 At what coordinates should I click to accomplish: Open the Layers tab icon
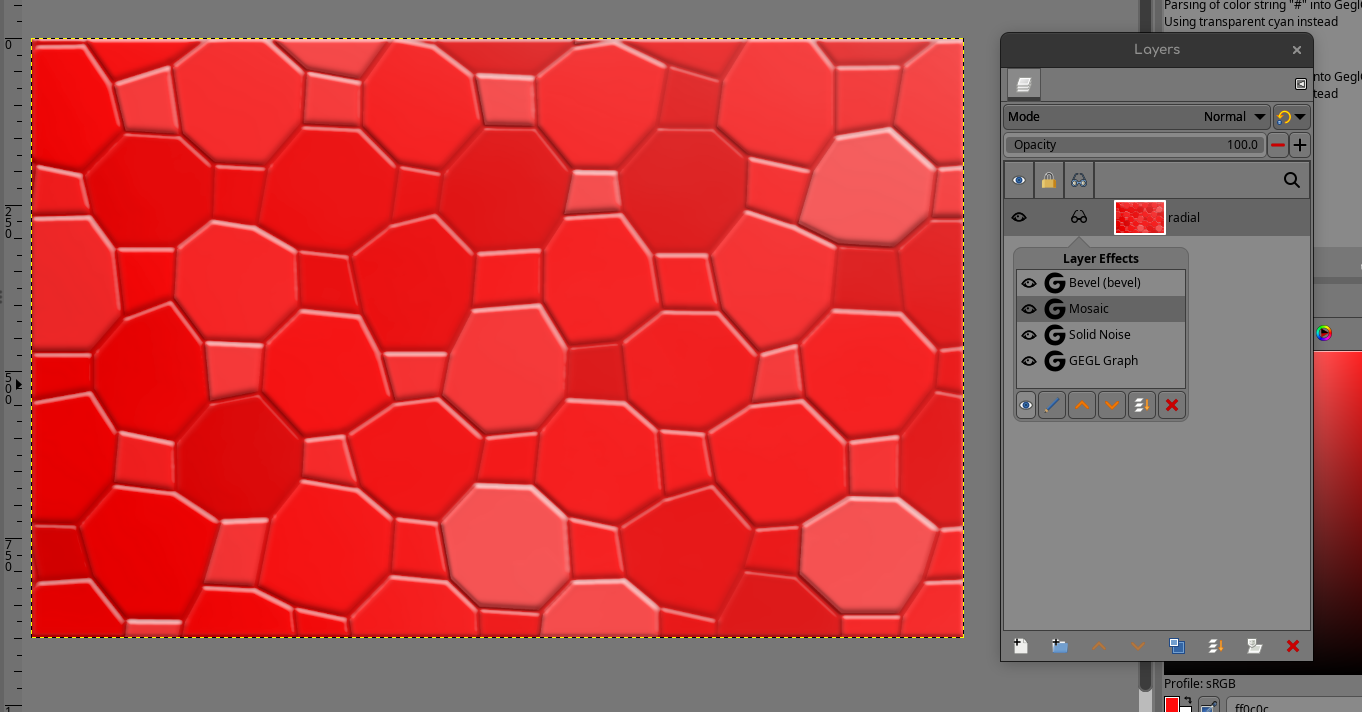1023,85
